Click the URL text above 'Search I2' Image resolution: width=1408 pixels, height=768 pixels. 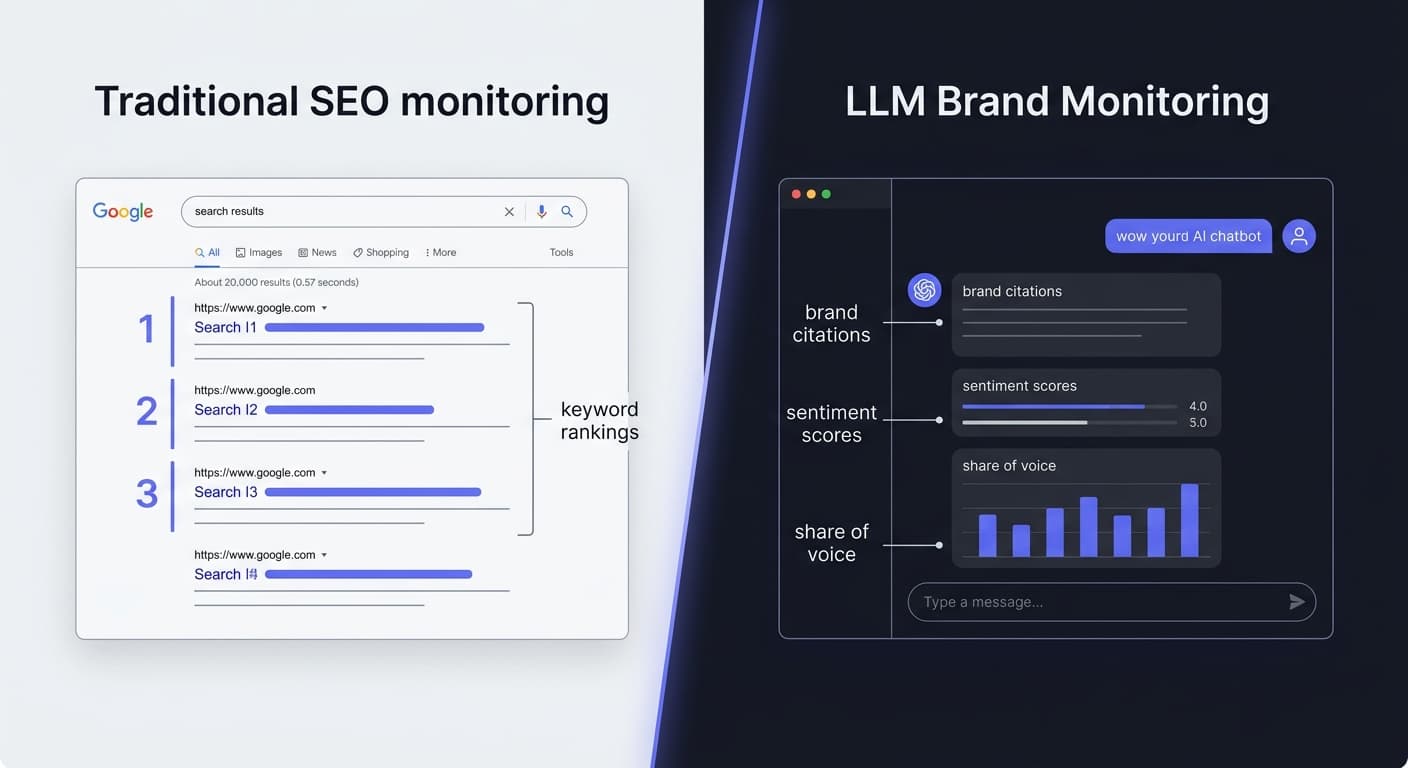pyautogui.click(x=255, y=390)
